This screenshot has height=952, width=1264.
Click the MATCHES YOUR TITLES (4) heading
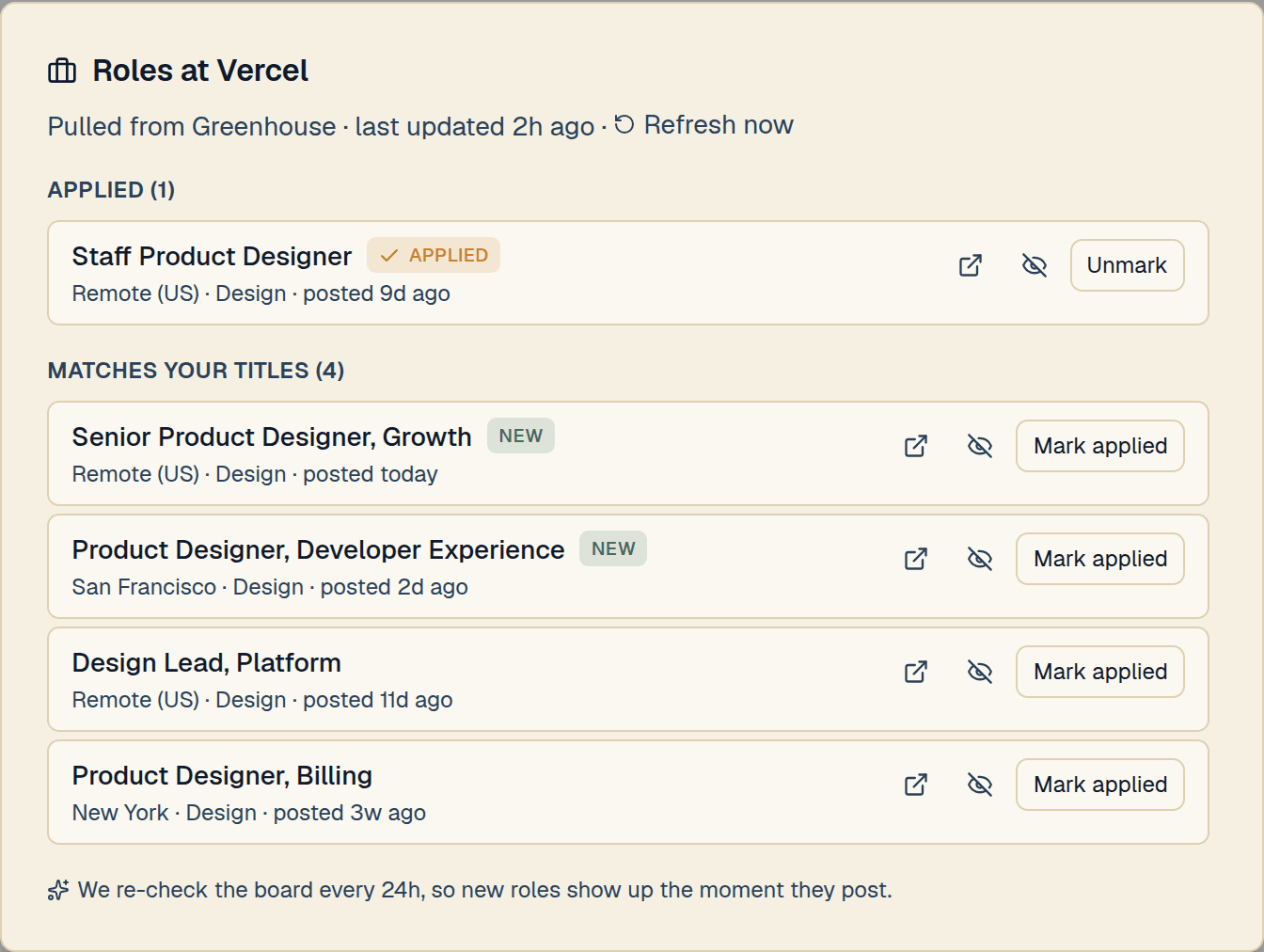coord(196,371)
